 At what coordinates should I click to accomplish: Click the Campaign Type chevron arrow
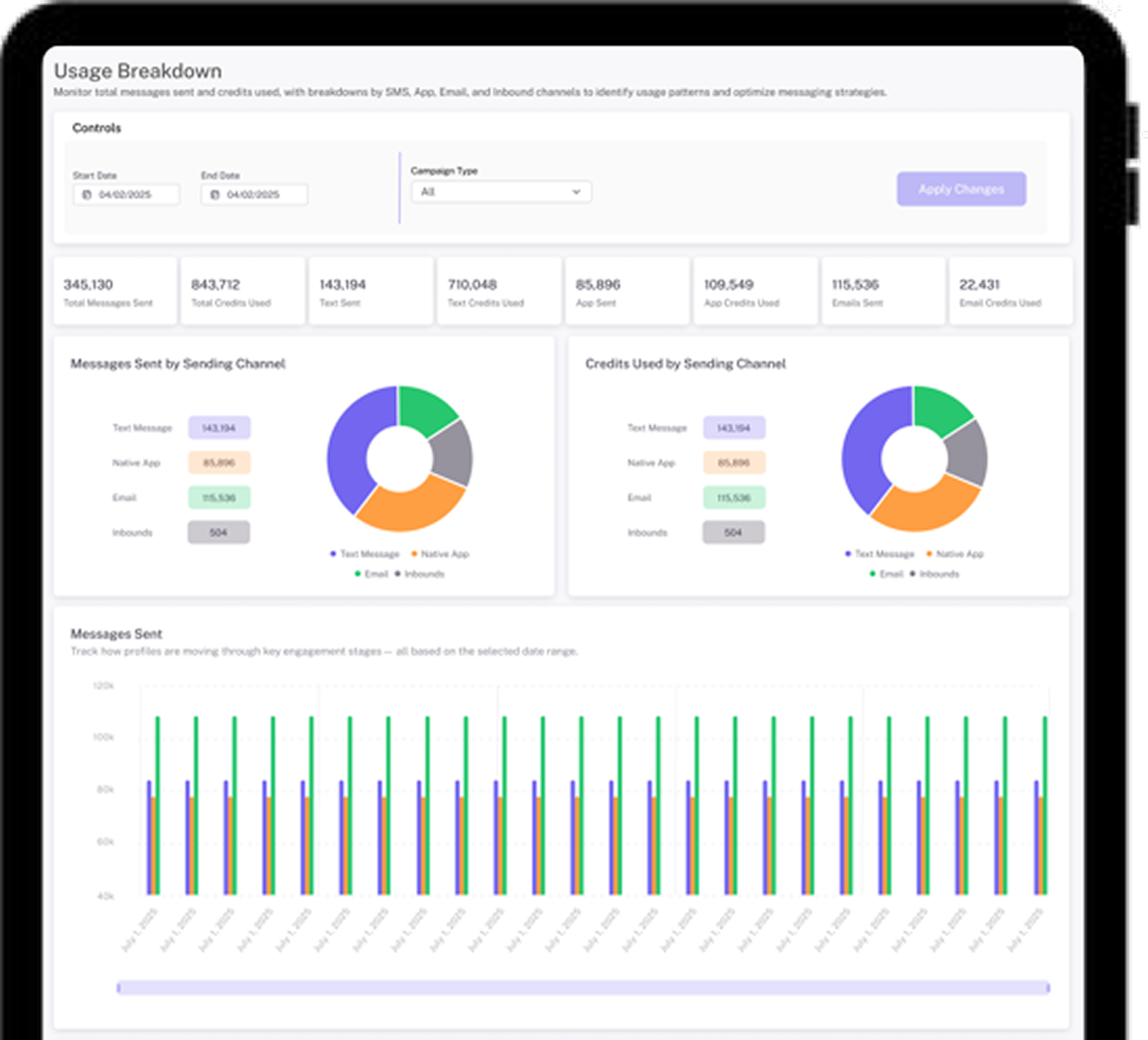(x=576, y=192)
